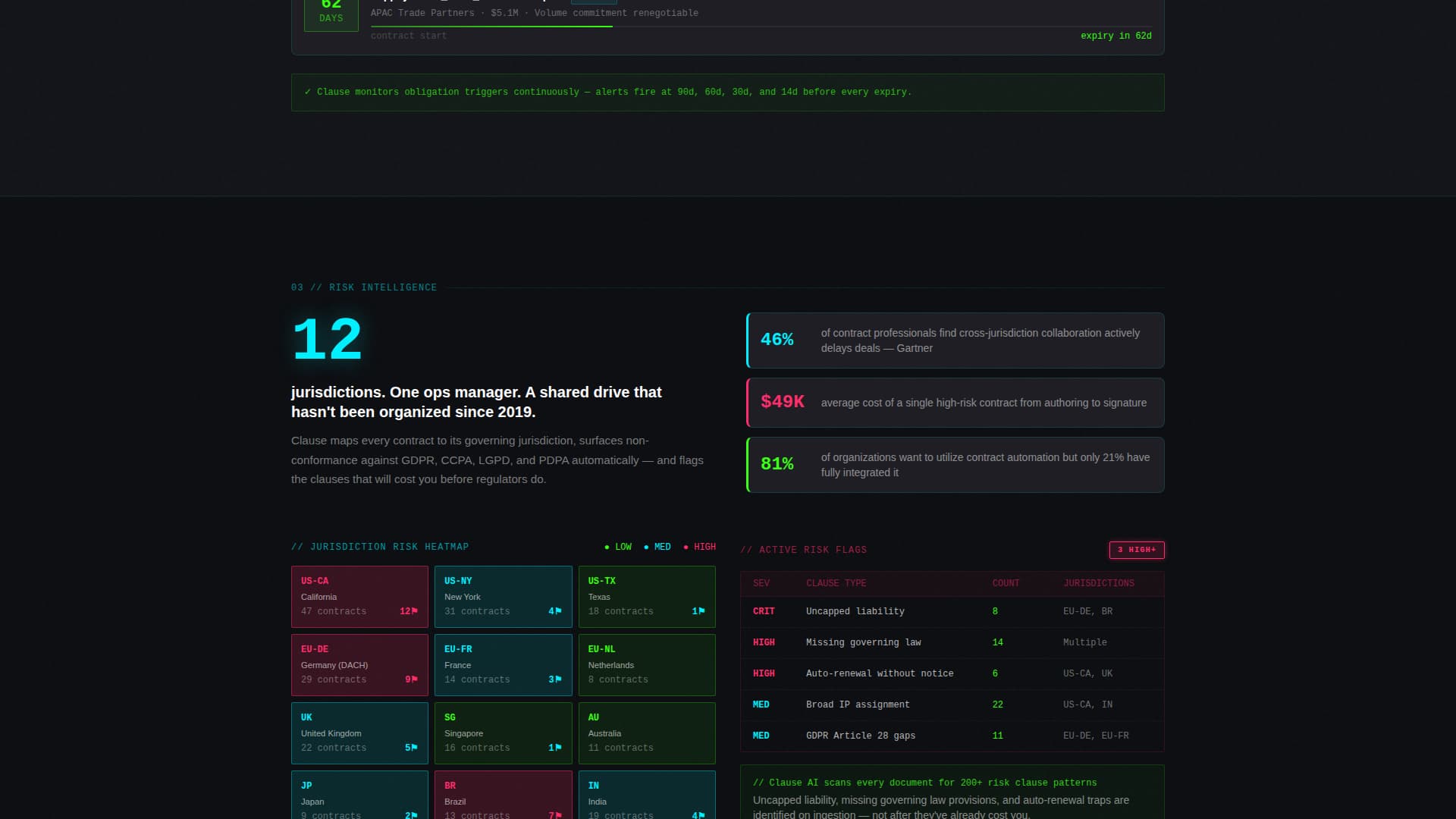Click the red flag icon on the BR Brazil tile
The image size is (1456, 819).
click(x=556, y=815)
